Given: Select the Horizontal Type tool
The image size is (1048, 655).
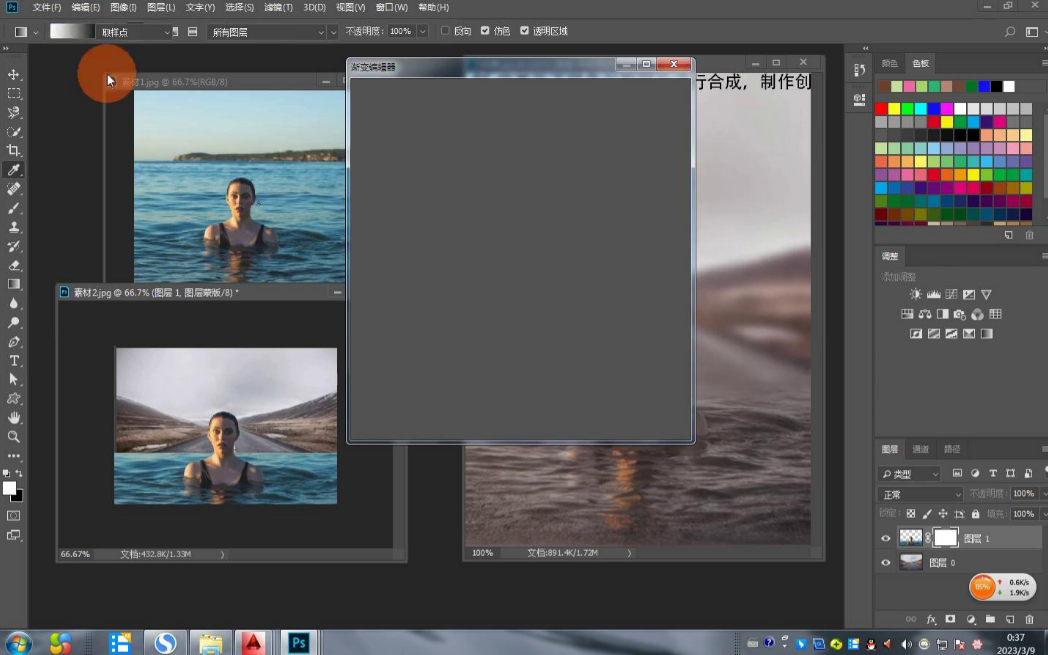Looking at the screenshot, I should click(13, 360).
